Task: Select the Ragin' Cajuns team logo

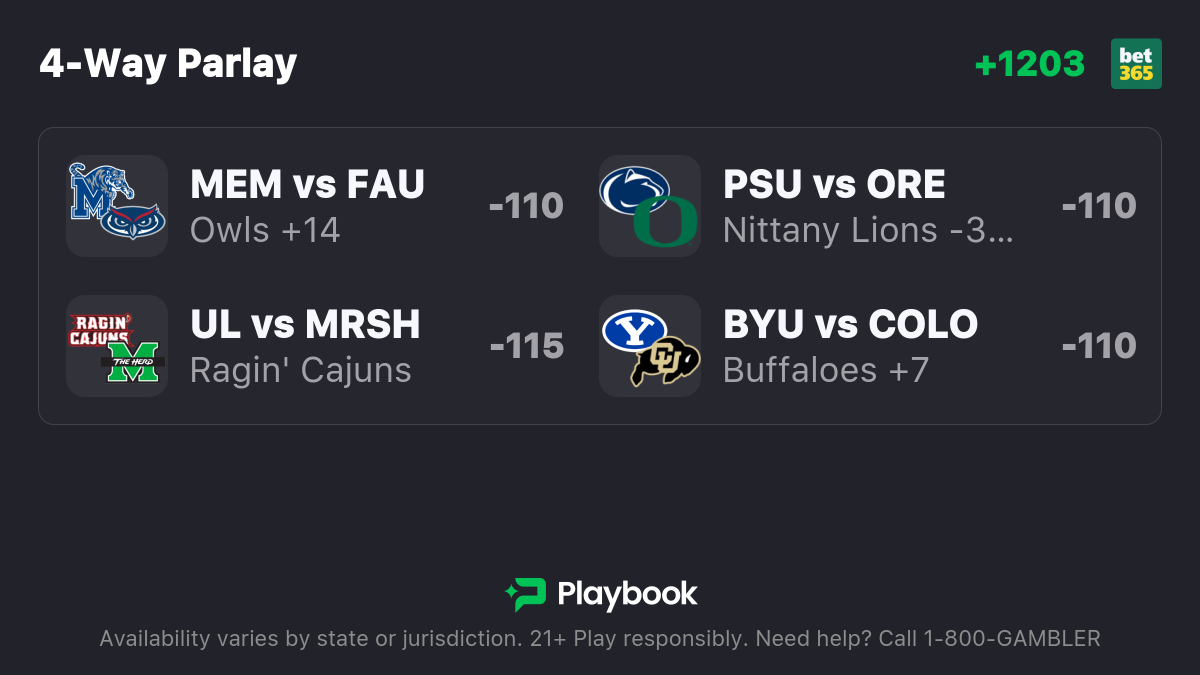Action: point(100,330)
